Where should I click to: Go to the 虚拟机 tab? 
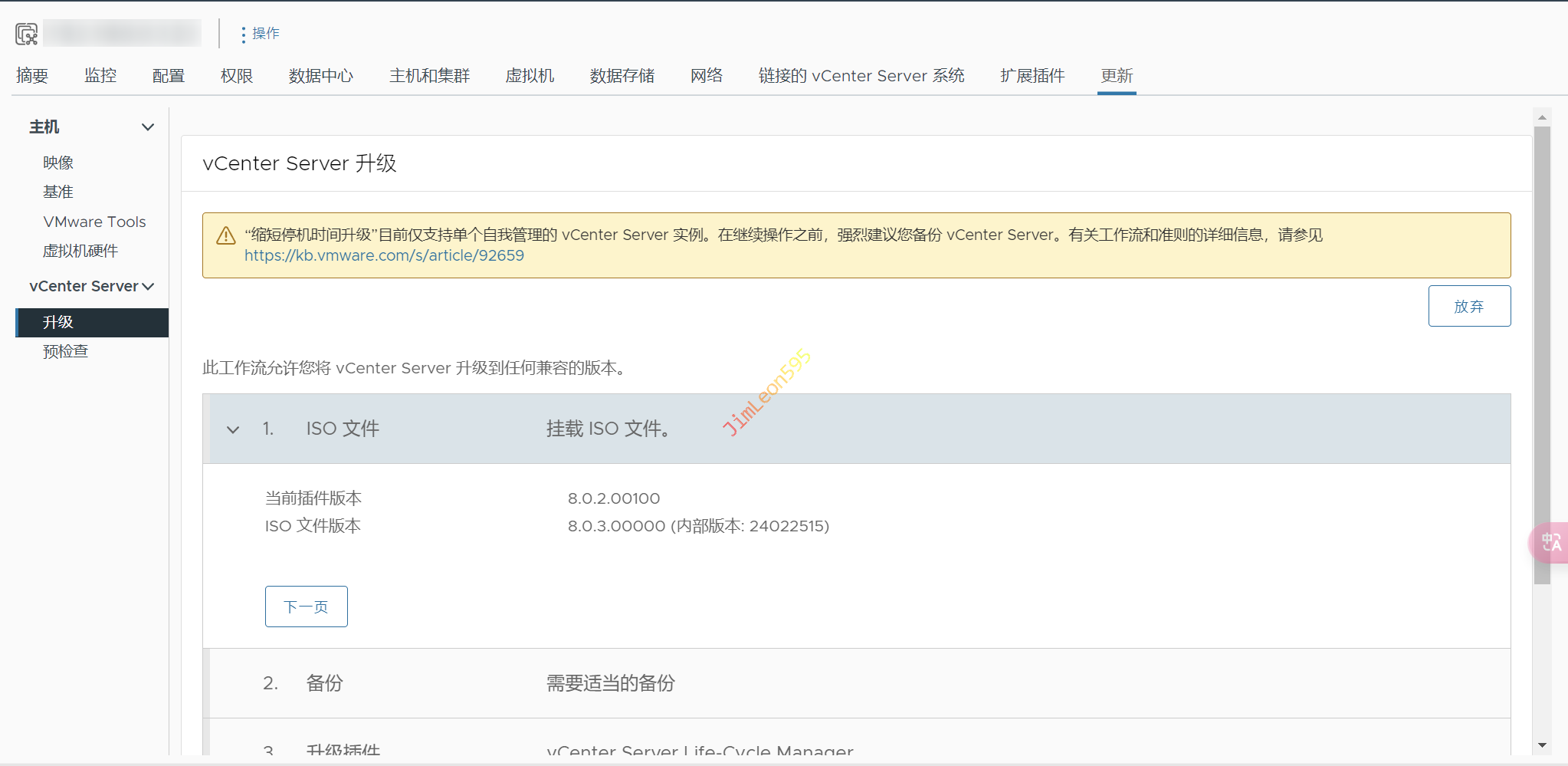pos(530,76)
